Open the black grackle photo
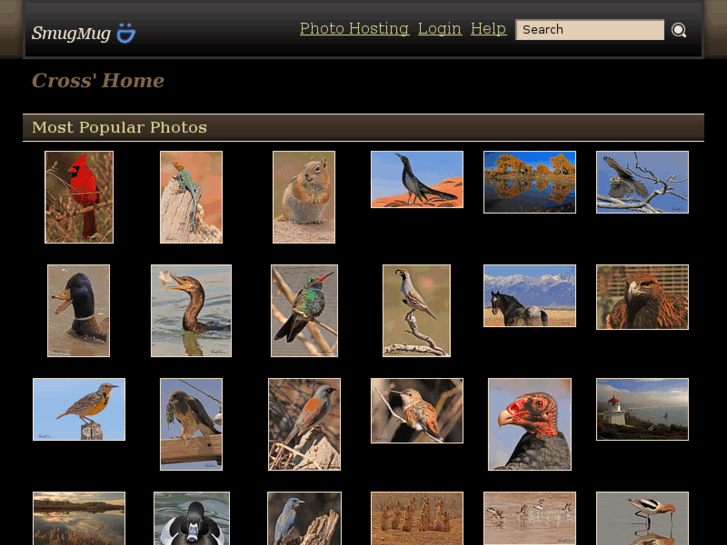This screenshot has width=727, height=545. 417,180
